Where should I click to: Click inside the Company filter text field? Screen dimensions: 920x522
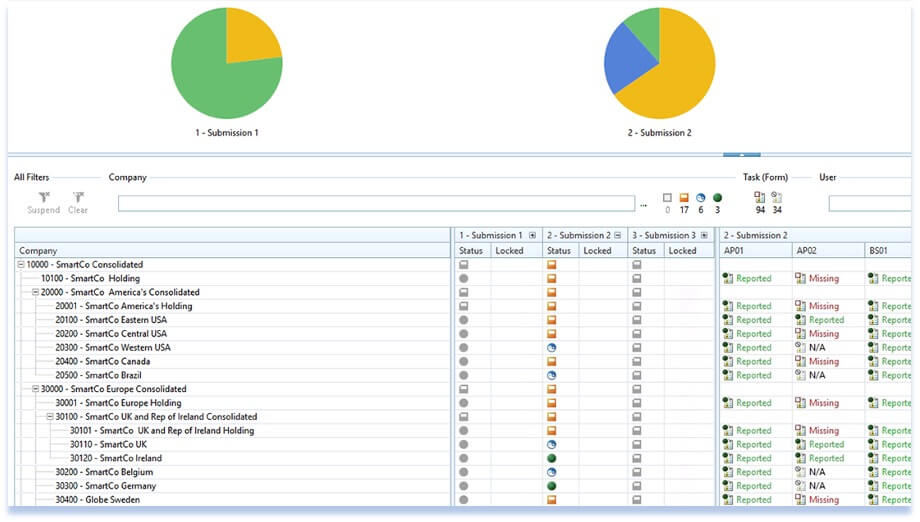pyautogui.click(x=376, y=204)
